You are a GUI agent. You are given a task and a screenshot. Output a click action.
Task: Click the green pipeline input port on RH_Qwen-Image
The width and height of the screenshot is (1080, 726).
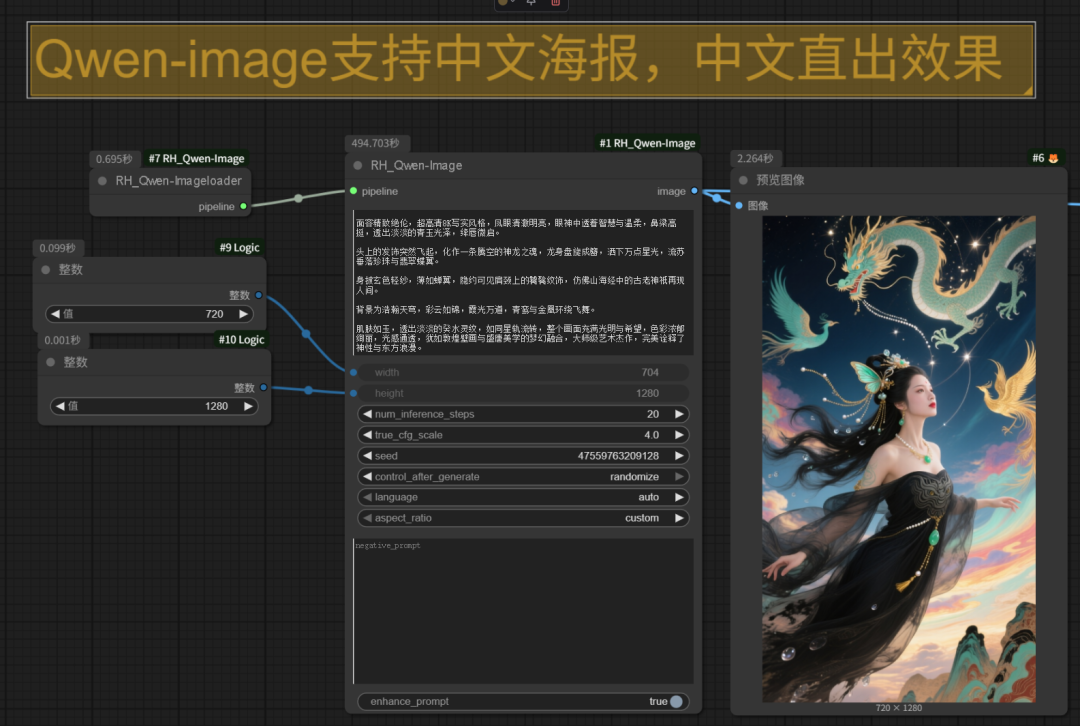tap(353, 191)
